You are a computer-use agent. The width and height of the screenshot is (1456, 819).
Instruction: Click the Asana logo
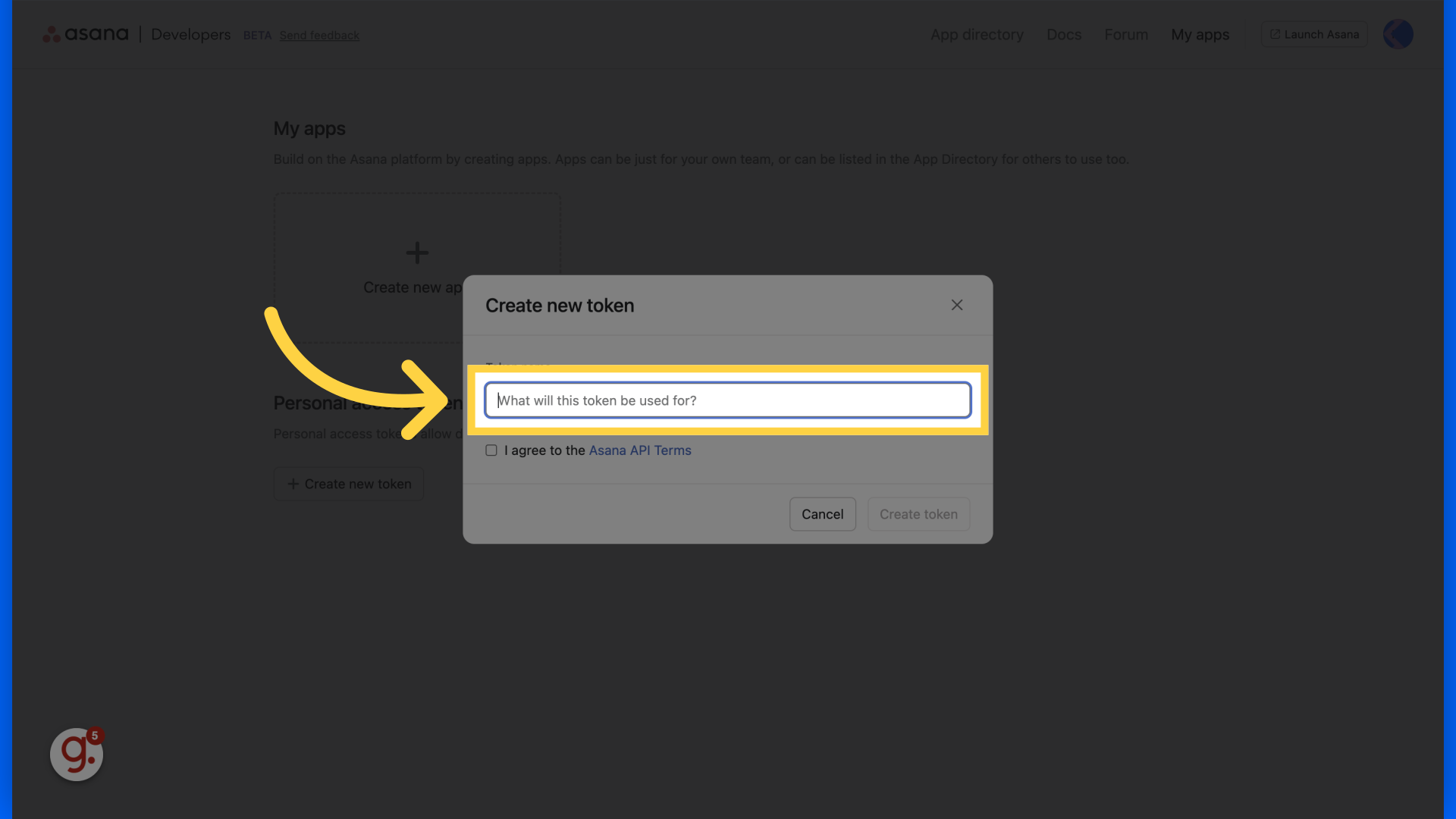86,34
